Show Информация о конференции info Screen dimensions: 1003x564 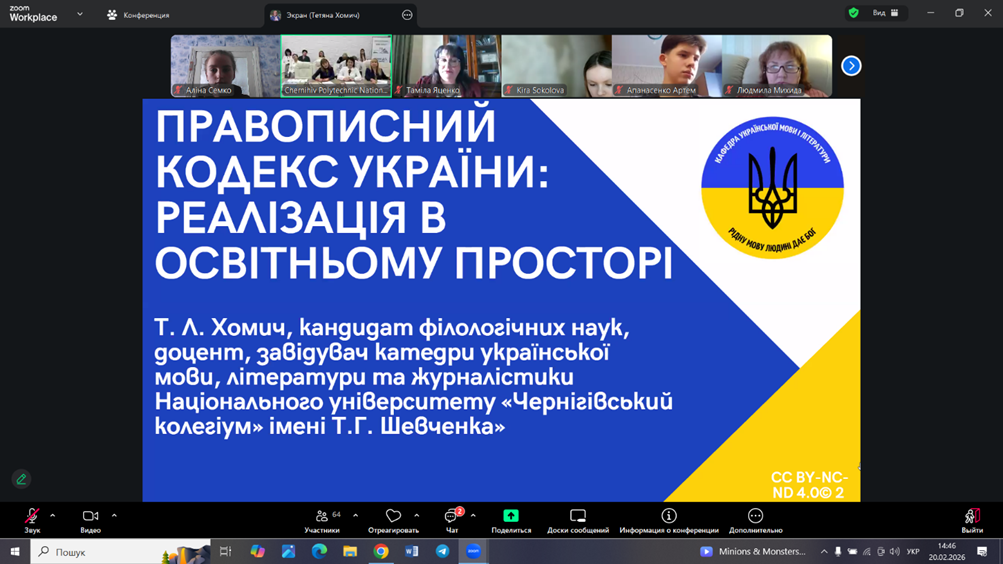click(668, 518)
